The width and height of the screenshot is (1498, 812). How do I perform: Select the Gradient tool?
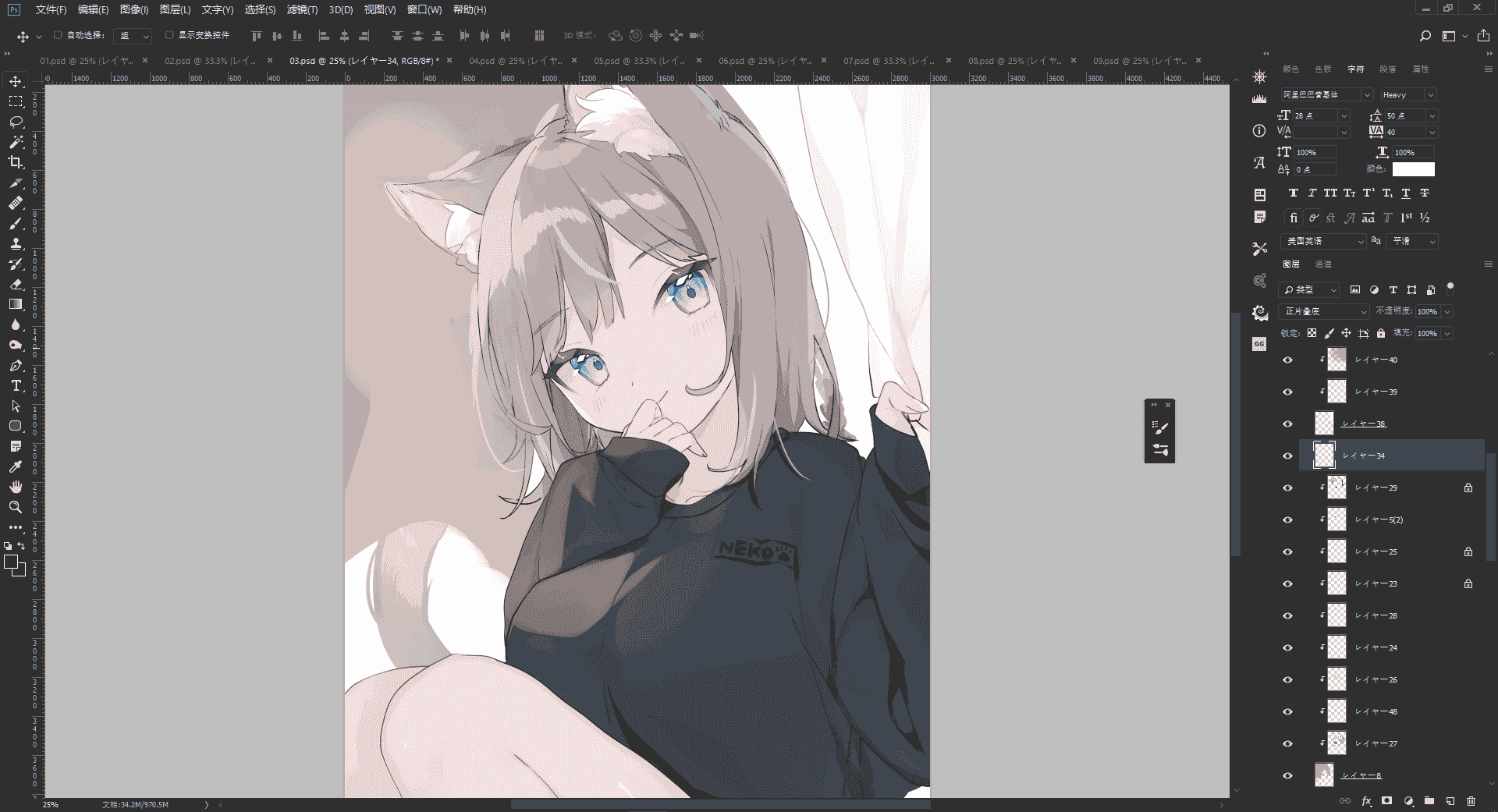tap(16, 304)
